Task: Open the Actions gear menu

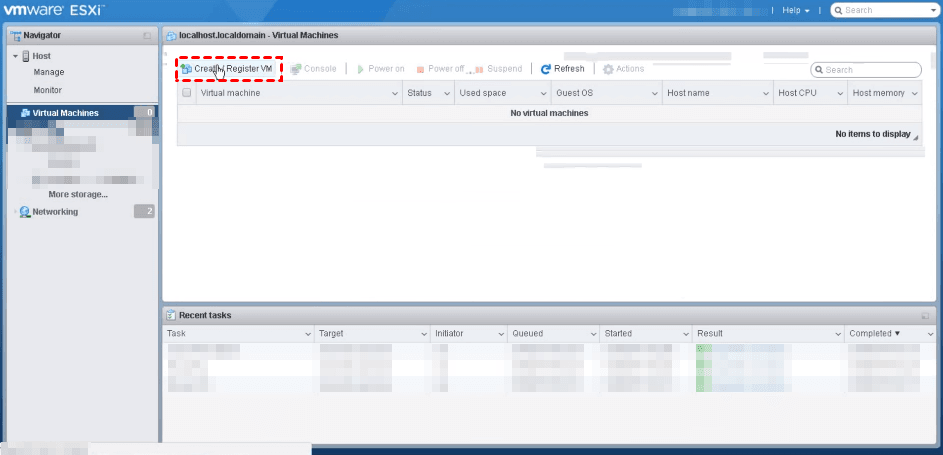Action: pos(623,69)
